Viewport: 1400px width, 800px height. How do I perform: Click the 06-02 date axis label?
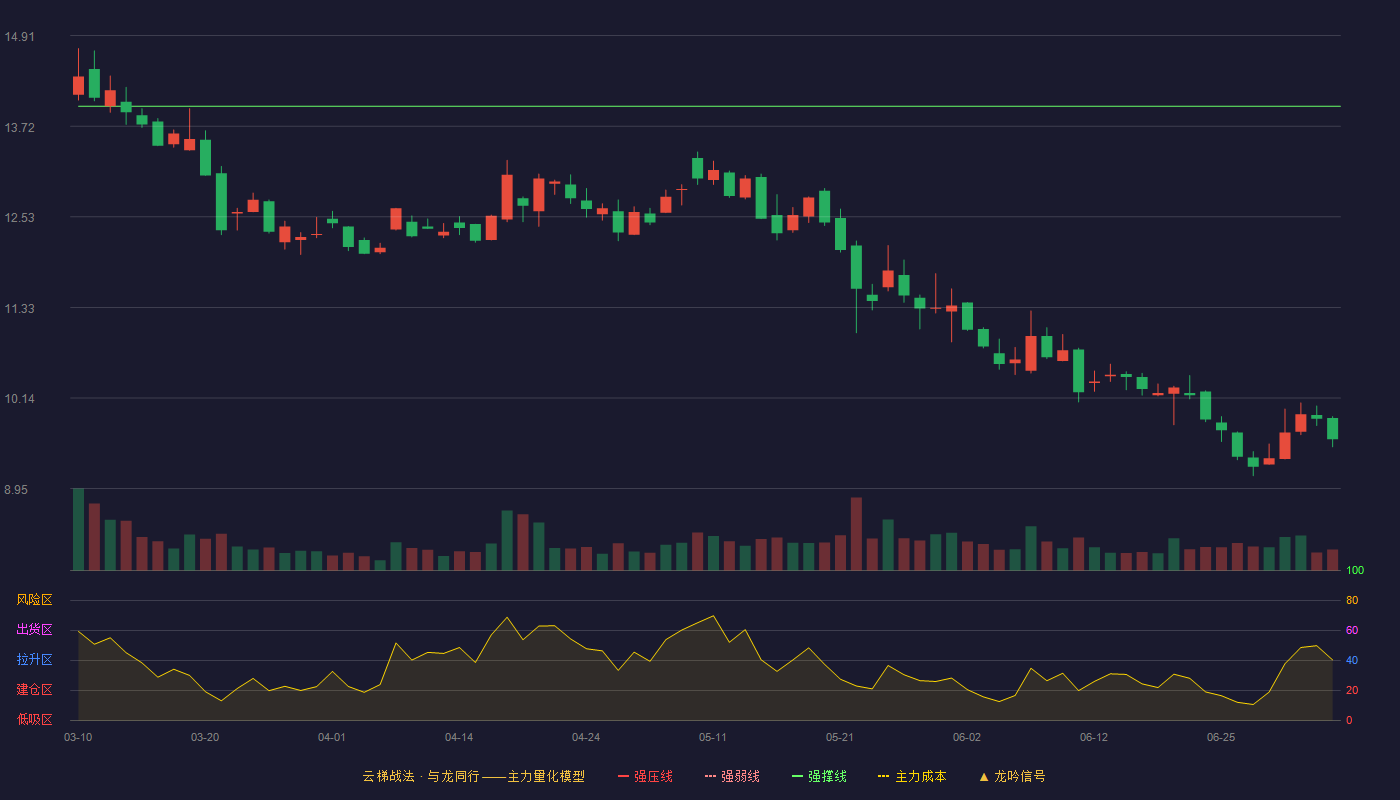tap(967, 737)
